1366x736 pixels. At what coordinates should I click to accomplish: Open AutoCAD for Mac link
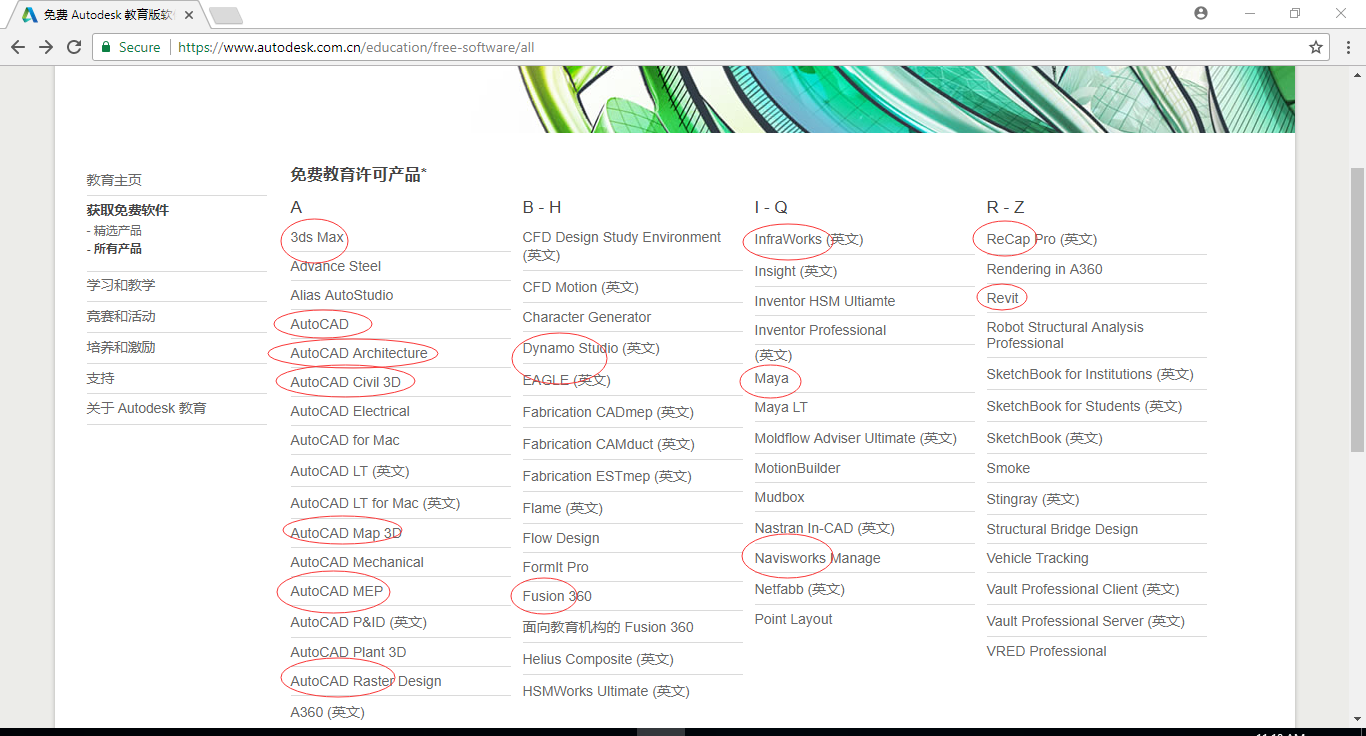[345, 440]
